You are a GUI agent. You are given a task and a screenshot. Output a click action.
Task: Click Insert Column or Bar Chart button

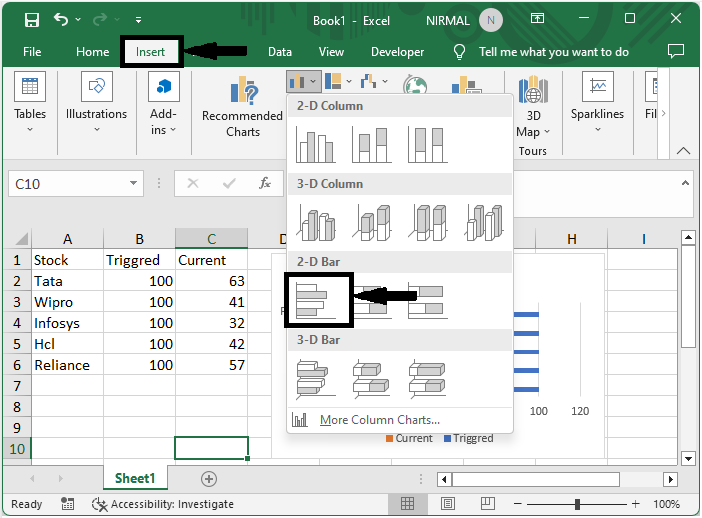tap(303, 82)
